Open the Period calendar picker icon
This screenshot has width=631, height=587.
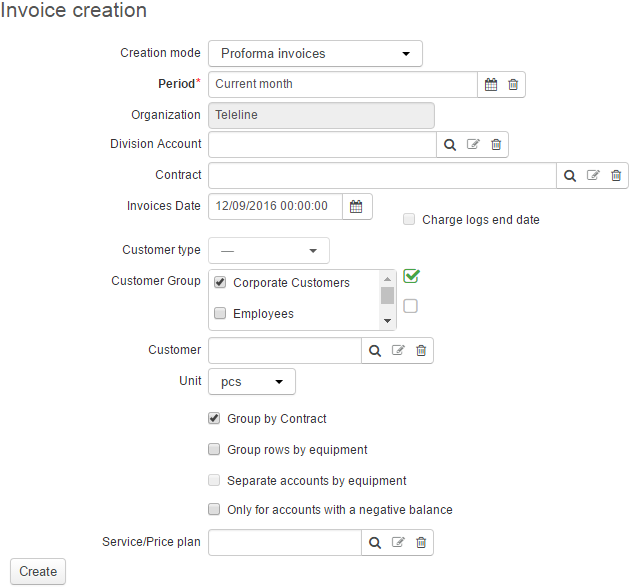click(x=491, y=84)
